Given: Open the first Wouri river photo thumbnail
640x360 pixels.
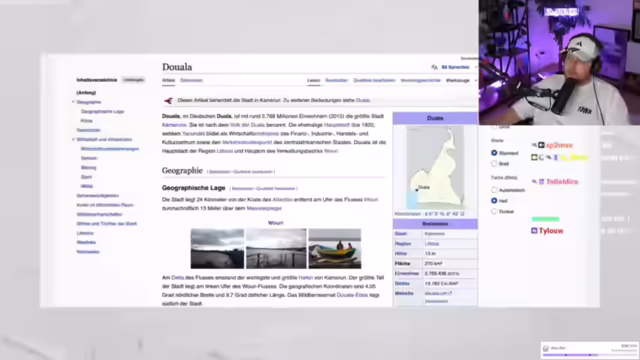Looking at the screenshot, I should pos(218,249).
